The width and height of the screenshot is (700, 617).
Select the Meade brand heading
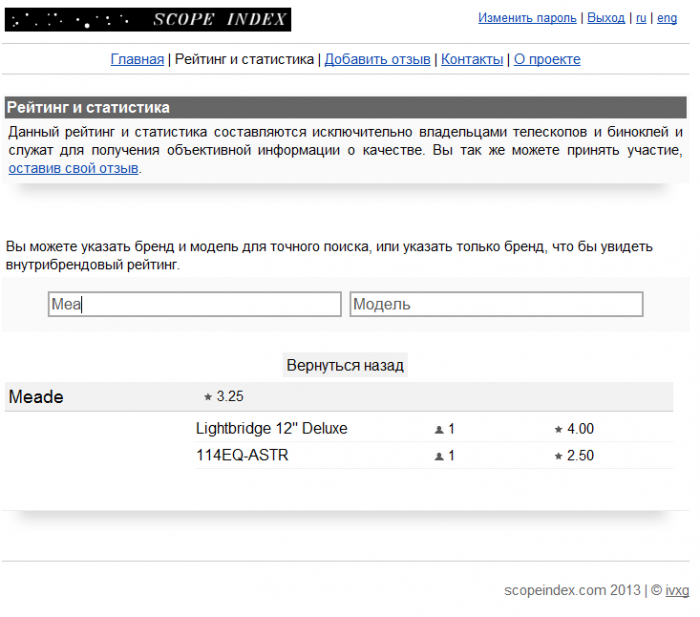[x=36, y=397]
